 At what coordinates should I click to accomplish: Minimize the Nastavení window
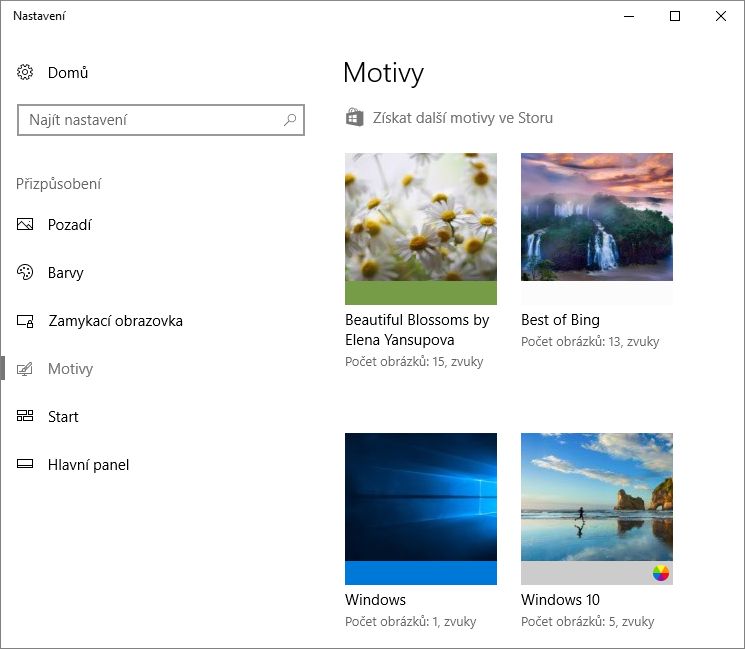[629, 16]
